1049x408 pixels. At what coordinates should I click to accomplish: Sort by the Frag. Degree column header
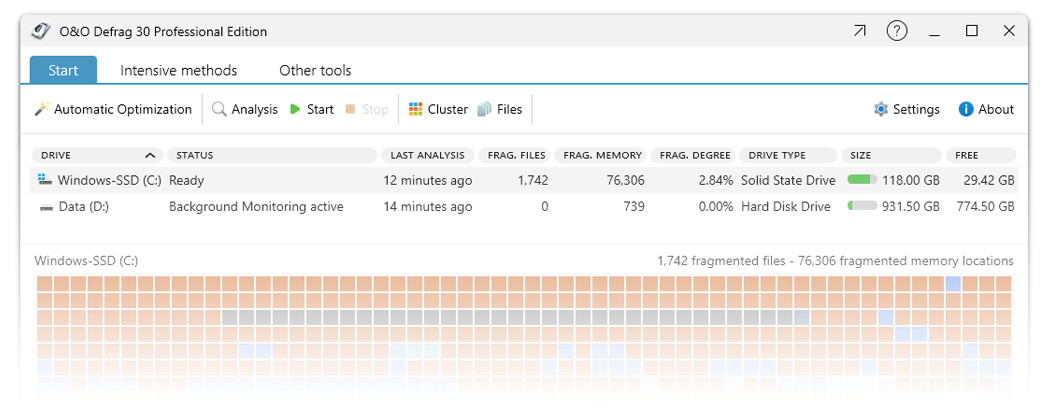694,156
